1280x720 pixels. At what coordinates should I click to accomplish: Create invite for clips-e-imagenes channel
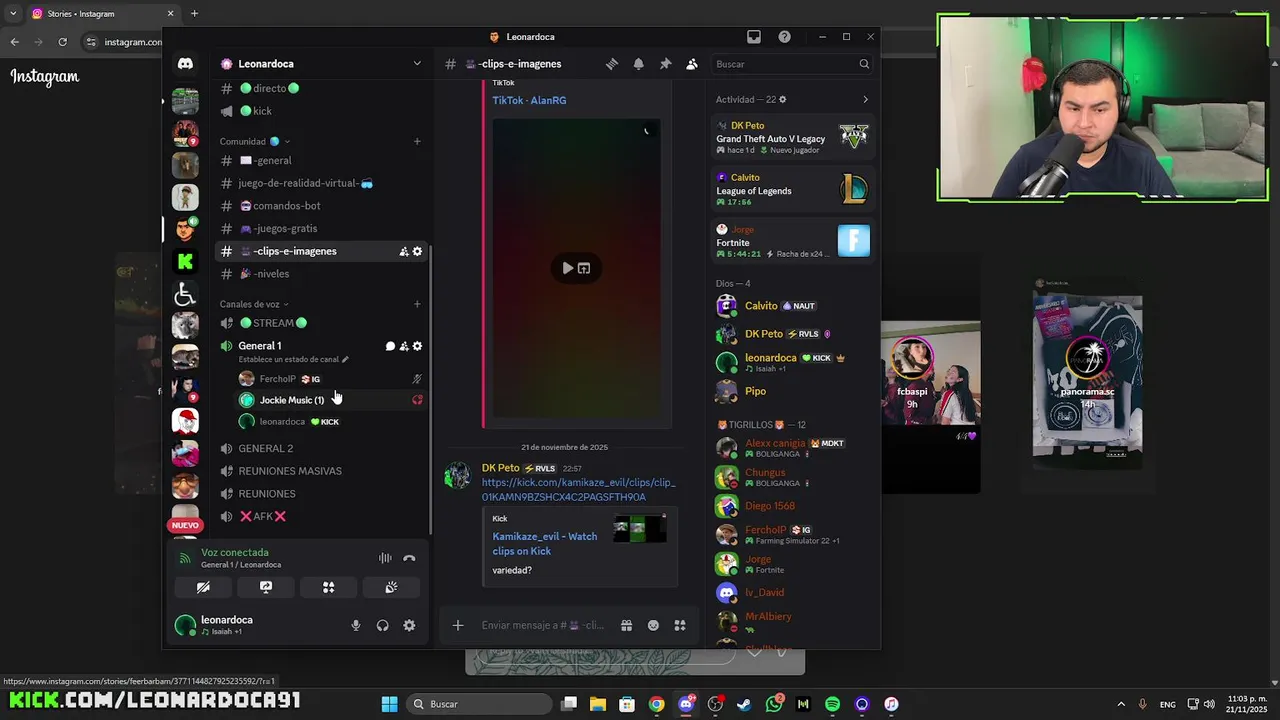click(x=404, y=251)
